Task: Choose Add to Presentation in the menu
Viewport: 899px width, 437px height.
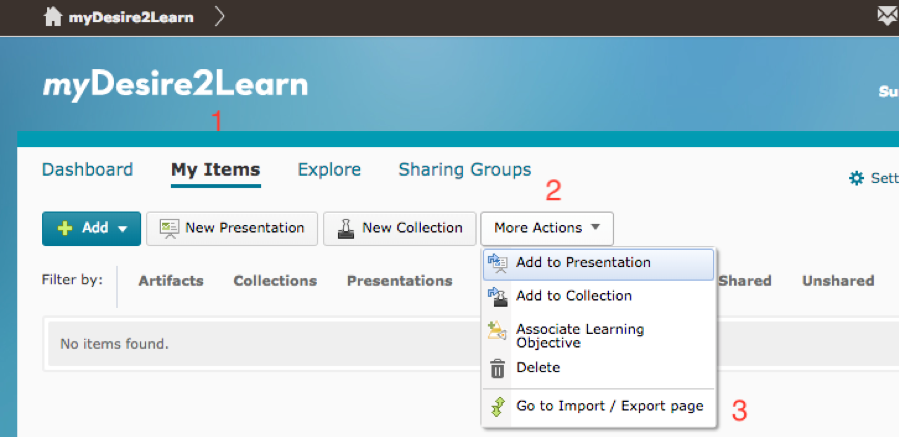Action: tap(583, 263)
